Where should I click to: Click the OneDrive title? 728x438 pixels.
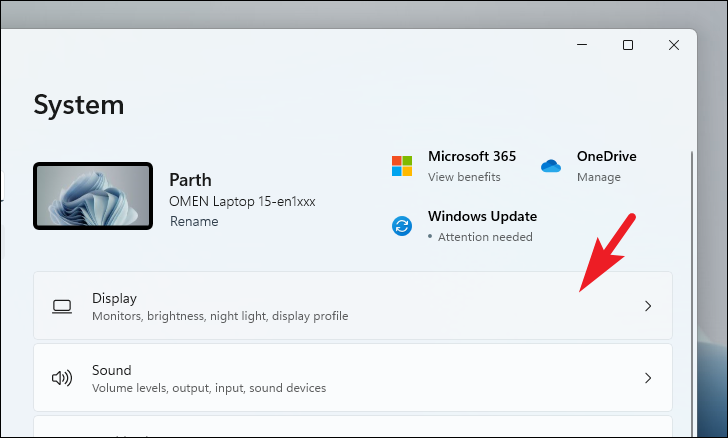(606, 156)
